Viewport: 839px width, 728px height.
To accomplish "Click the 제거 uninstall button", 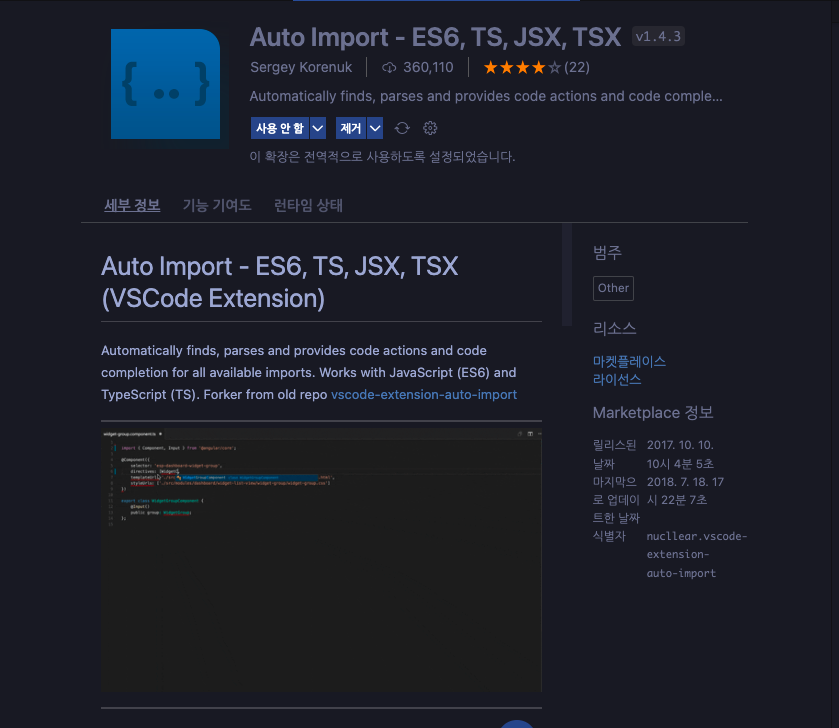I will coord(351,128).
